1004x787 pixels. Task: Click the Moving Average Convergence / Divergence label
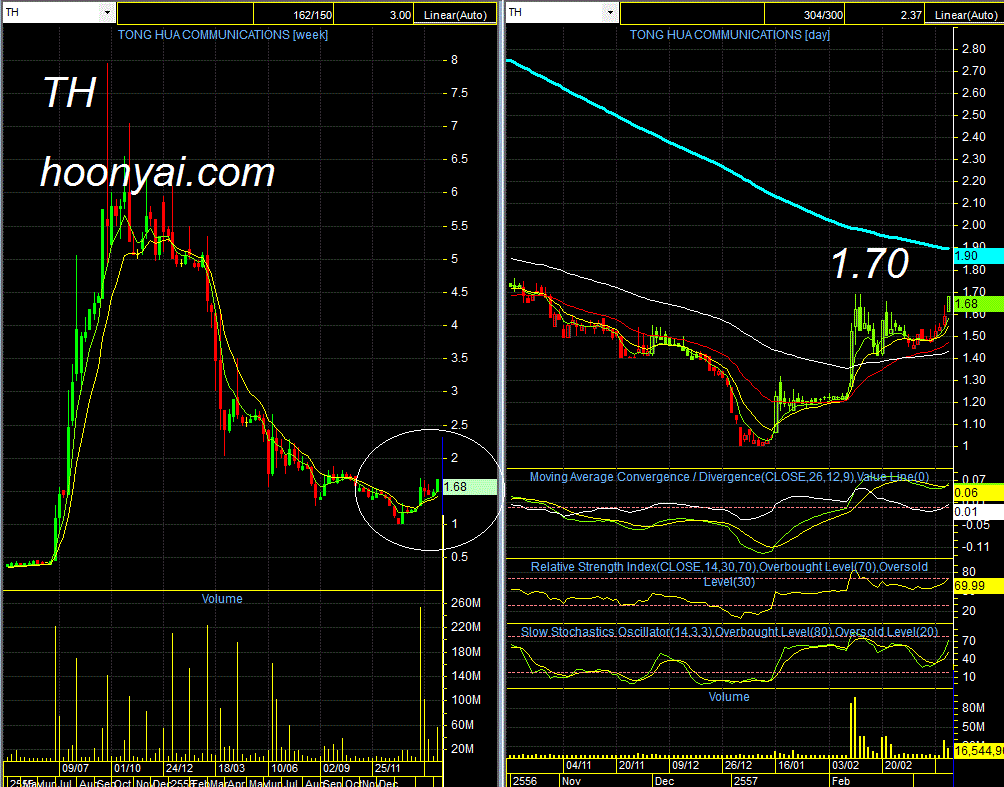pyautogui.click(x=729, y=476)
